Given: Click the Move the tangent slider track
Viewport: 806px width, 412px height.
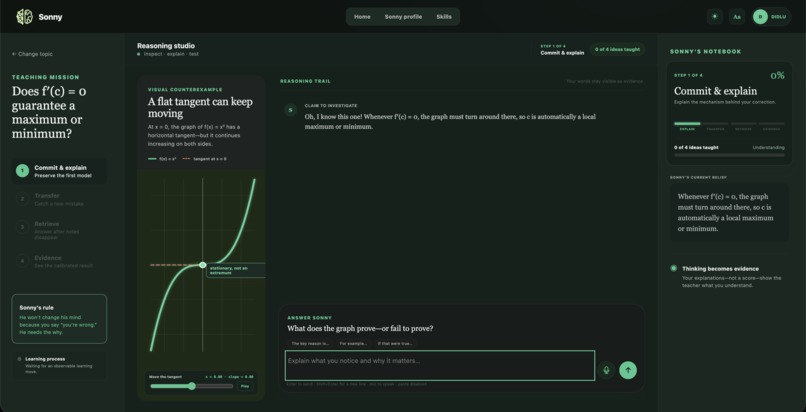Looking at the screenshot, I should click(192, 386).
